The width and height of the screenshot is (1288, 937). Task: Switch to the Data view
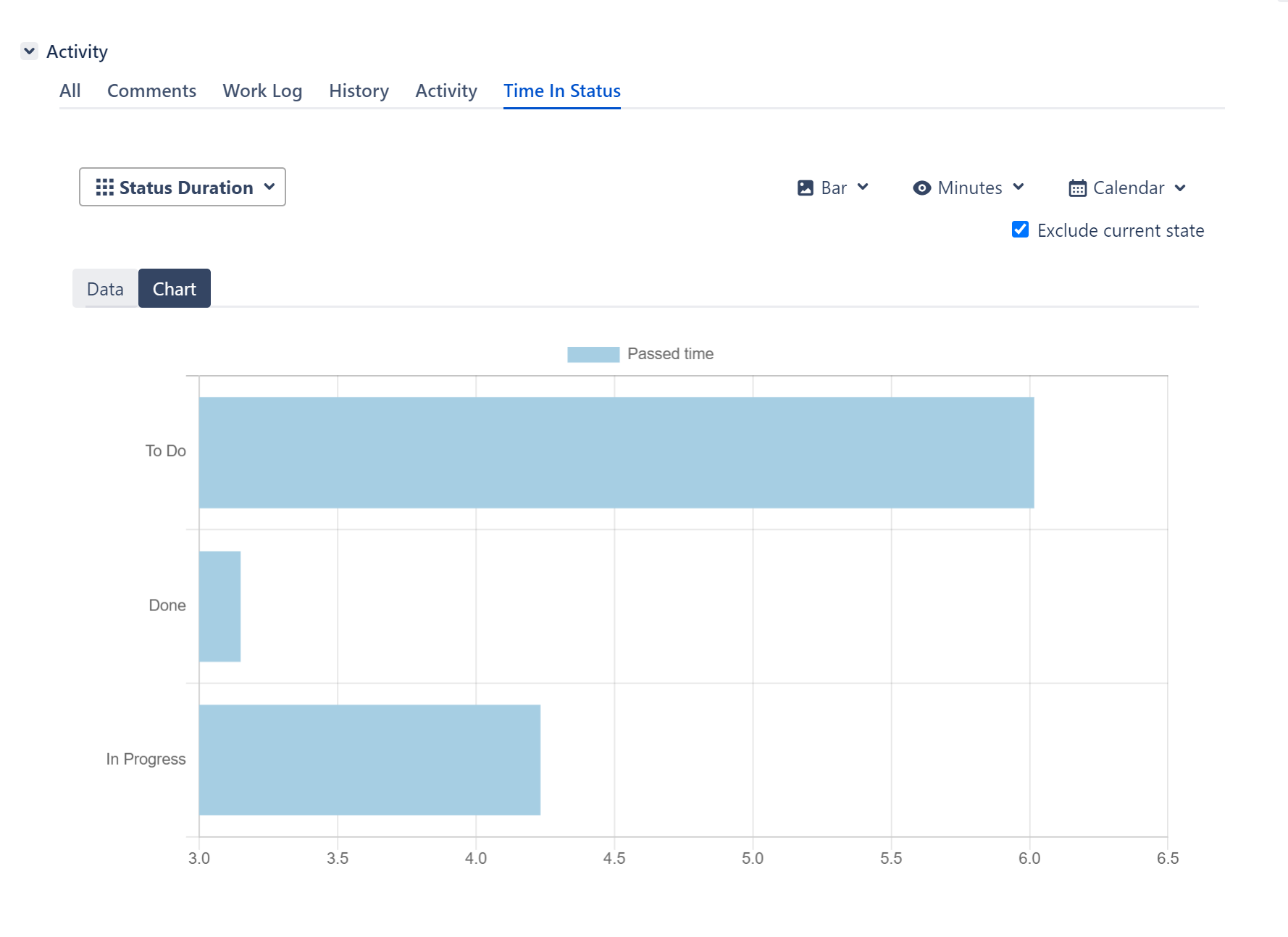(105, 289)
